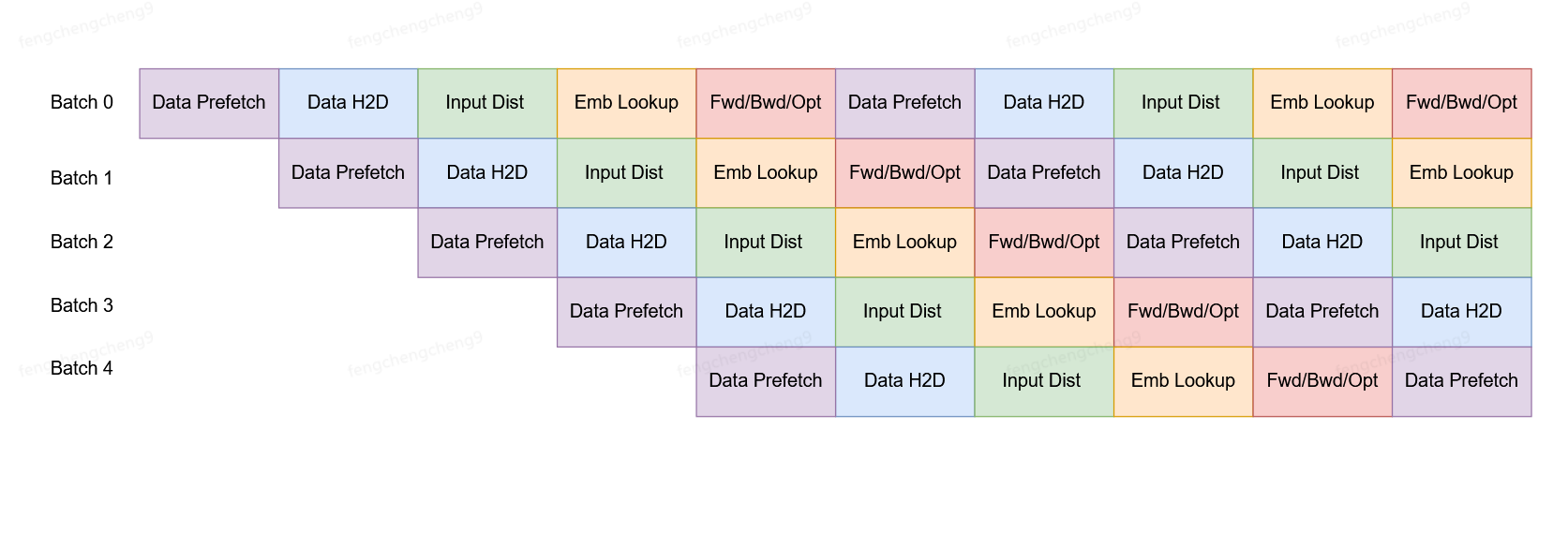Select the leftmost Data Prefetch cell in third row
Image resolution: width=1568 pixels, height=547 pixels.
[486, 243]
